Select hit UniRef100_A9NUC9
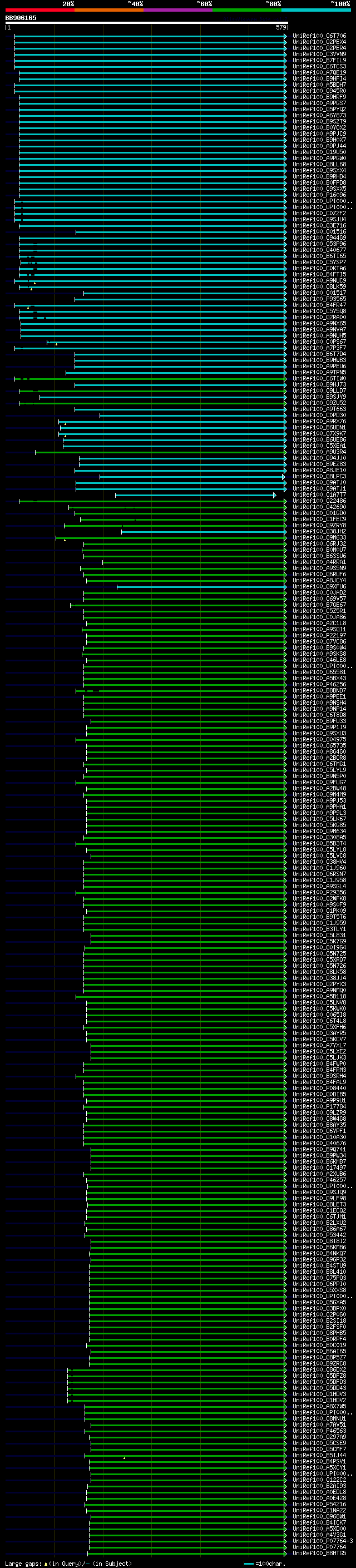 319,280
